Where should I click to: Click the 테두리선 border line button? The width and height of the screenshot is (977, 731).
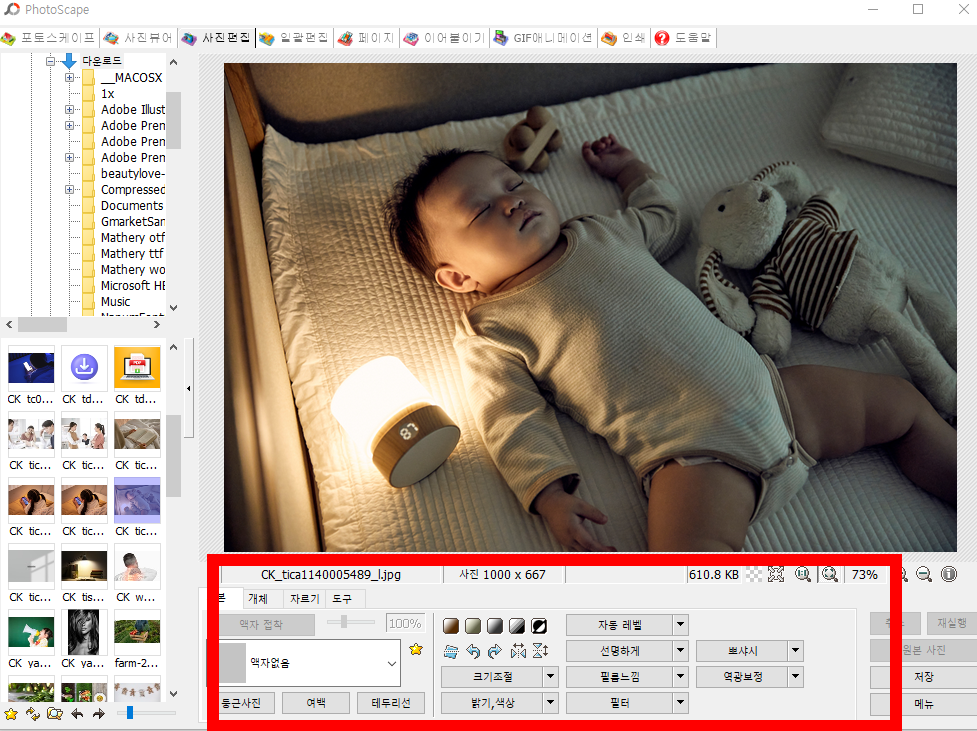tap(391, 703)
